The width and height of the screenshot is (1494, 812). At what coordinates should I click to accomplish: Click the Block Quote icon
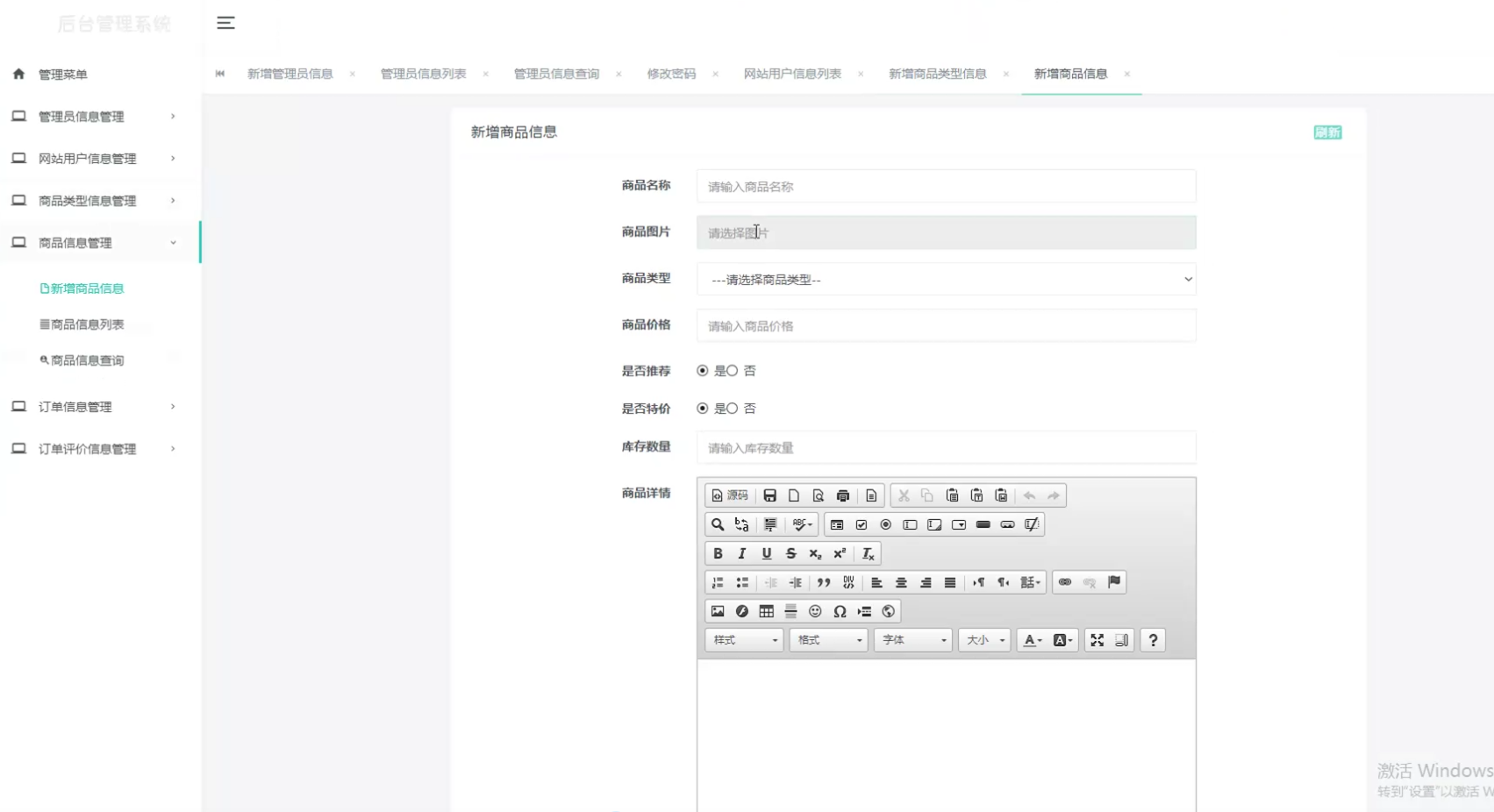[x=824, y=582]
